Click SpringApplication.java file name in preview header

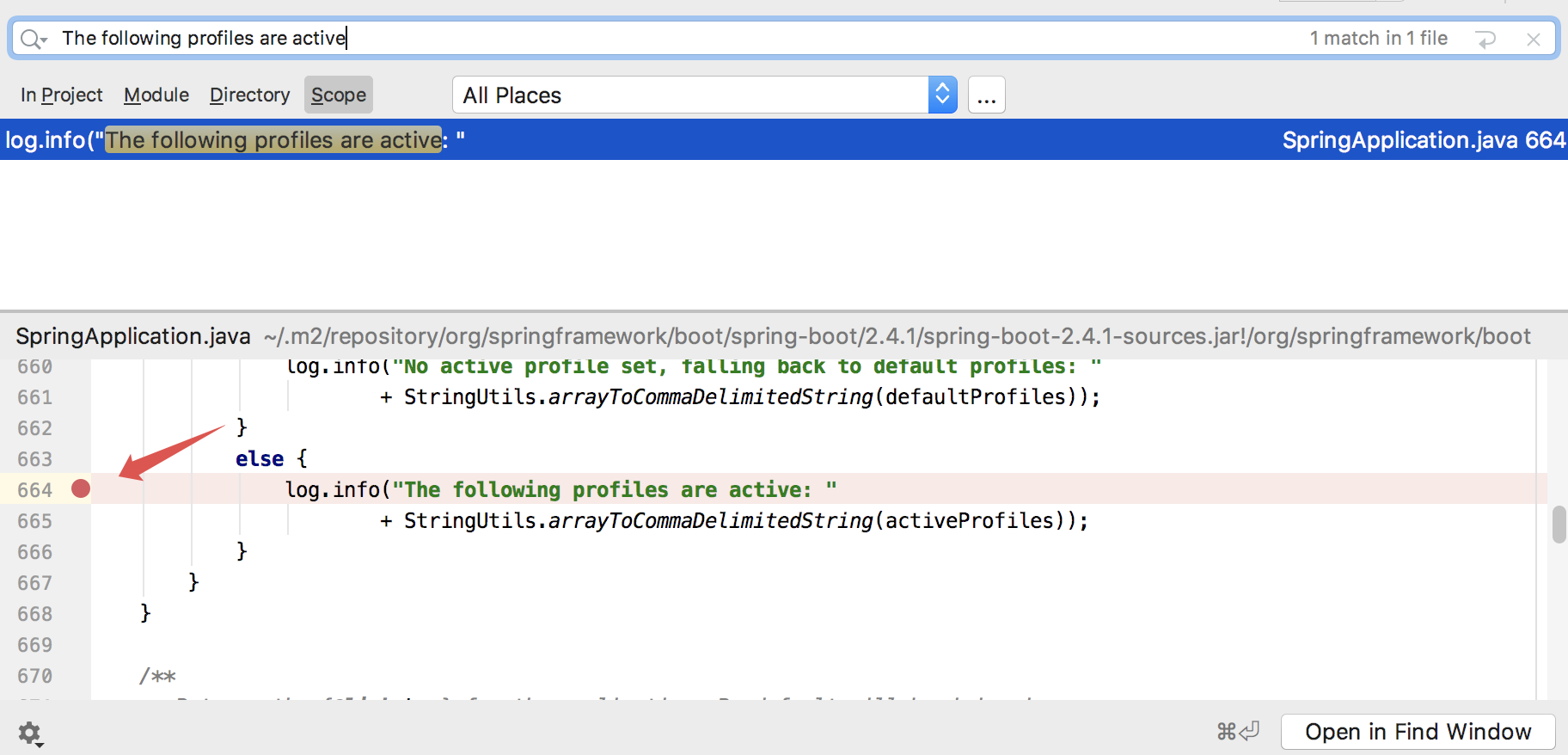(133, 336)
